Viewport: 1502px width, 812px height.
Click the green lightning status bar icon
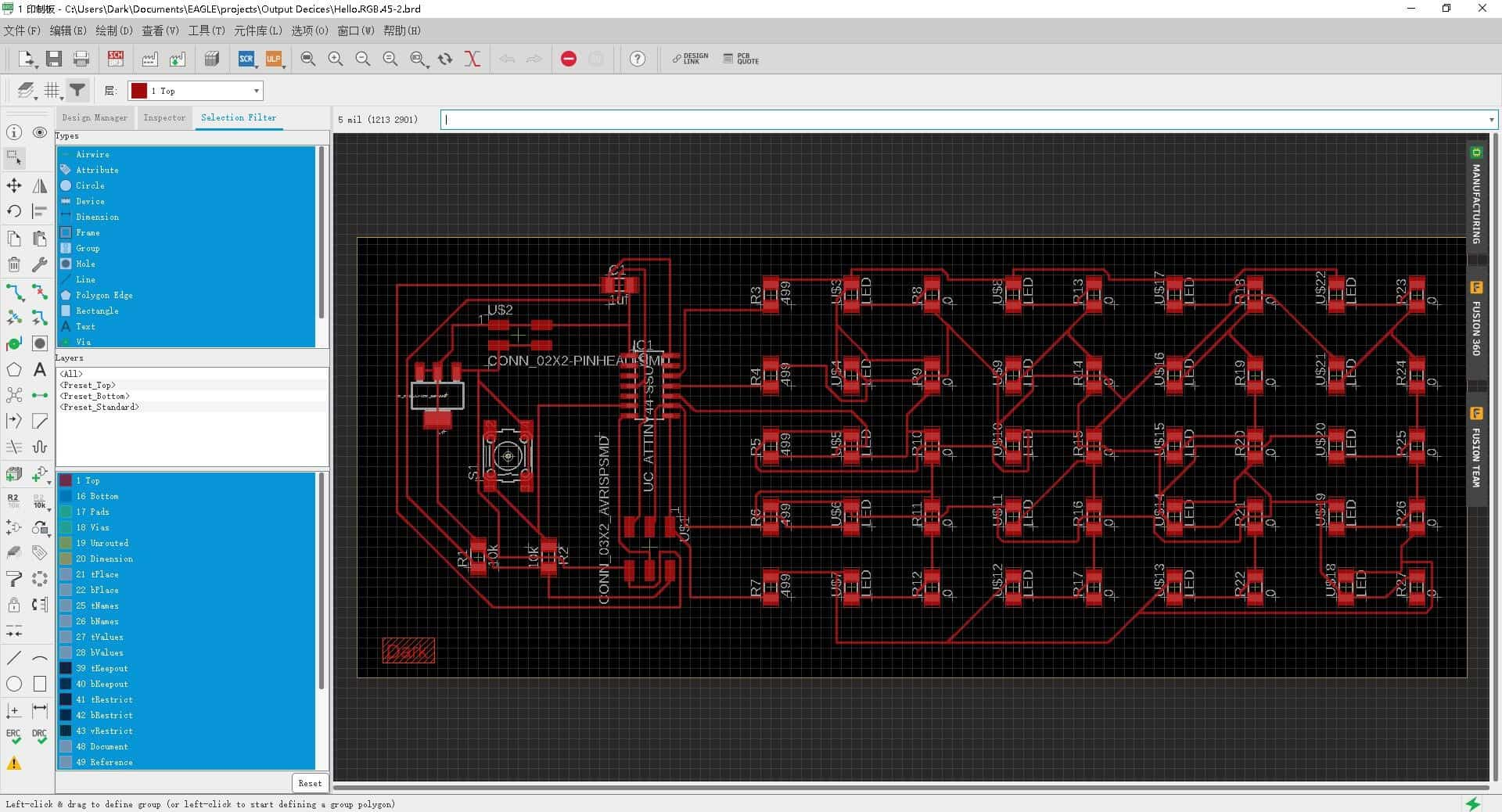click(1473, 803)
